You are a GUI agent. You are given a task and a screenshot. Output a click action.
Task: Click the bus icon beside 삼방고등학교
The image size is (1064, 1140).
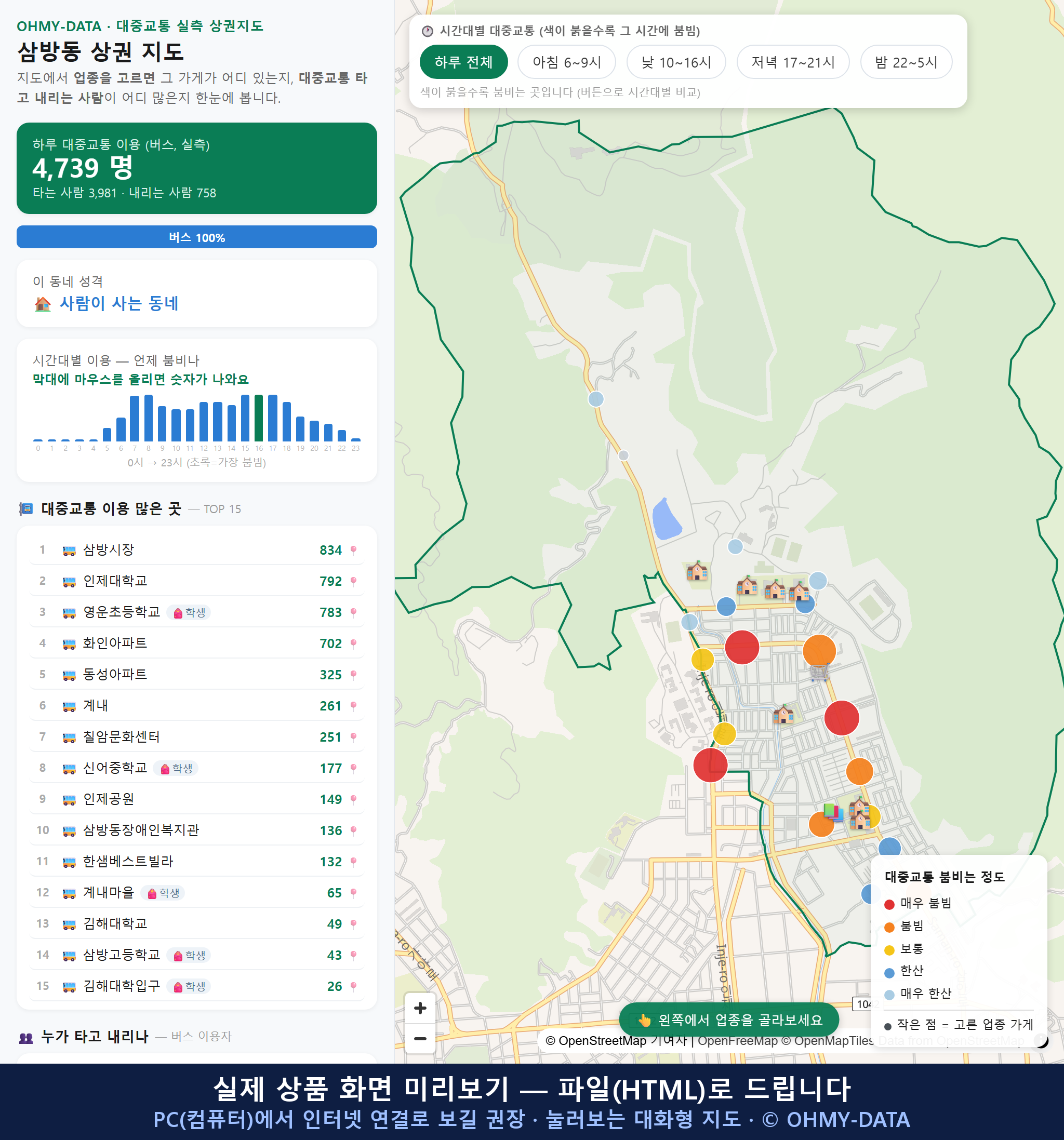point(69,955)
